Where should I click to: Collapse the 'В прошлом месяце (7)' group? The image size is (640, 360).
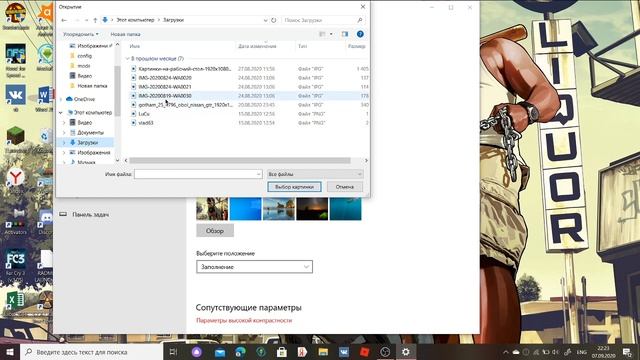[x=127, y=59]
